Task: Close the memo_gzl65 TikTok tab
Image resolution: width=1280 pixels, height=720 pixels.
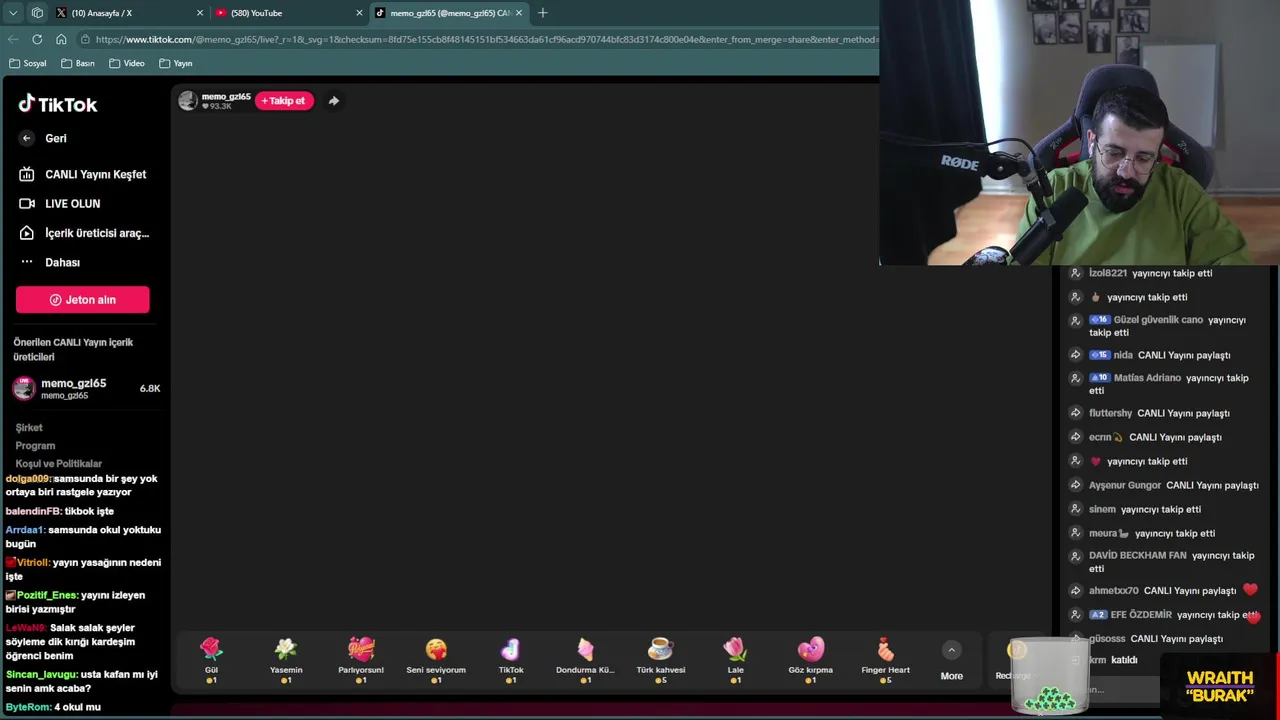Action: pyautogui.click(x=518, y=13)
